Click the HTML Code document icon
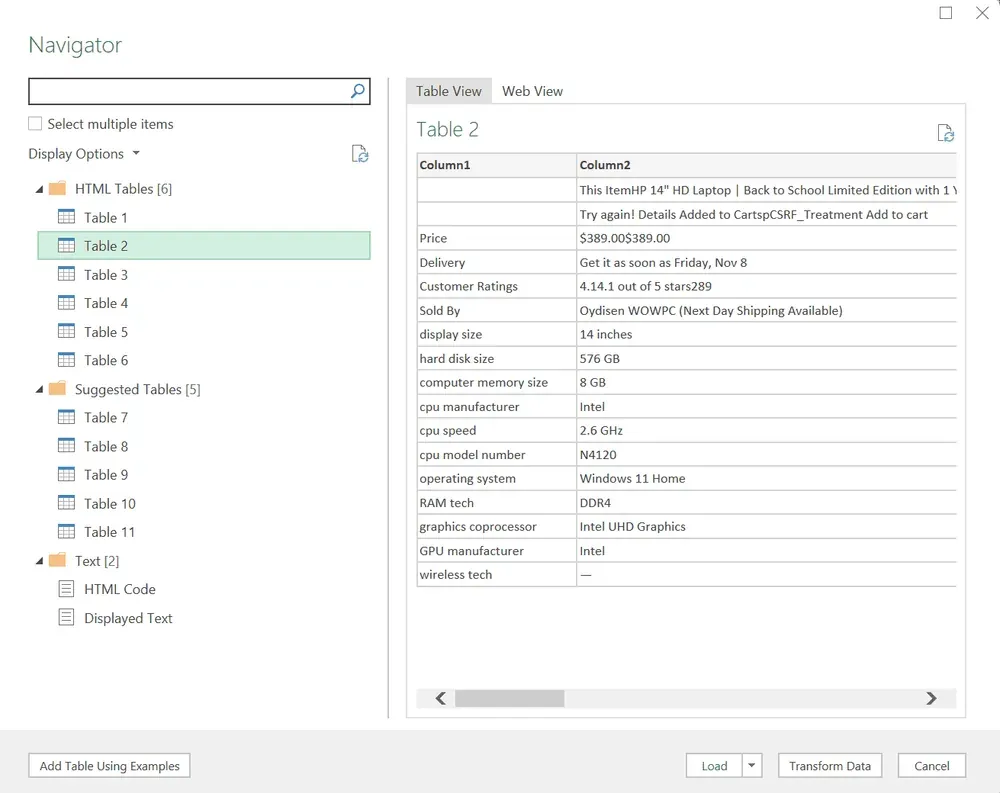Screen dimensions: 1000x793 tap(66, 588)
